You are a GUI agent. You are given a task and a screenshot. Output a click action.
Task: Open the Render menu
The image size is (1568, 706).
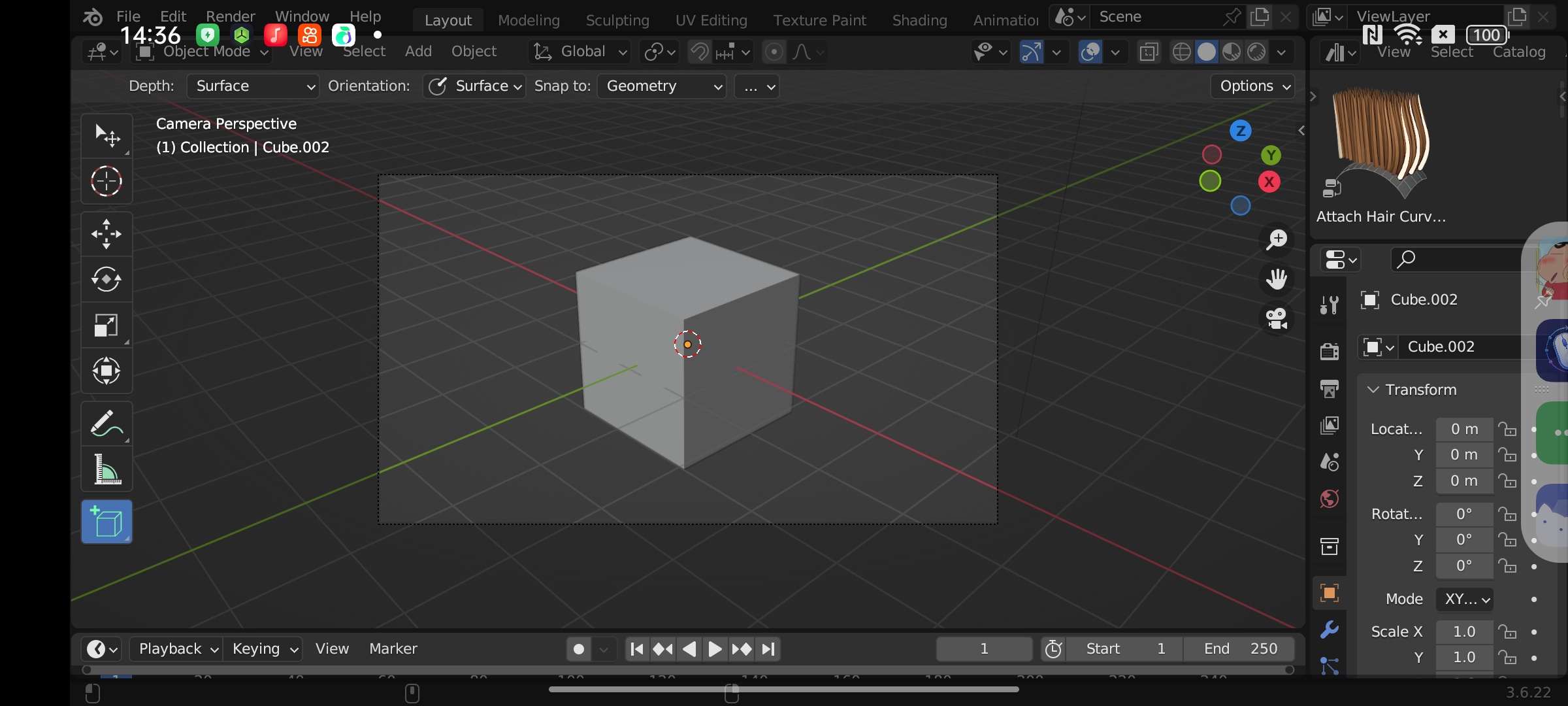pyautogui.click(x=231, y=16)
